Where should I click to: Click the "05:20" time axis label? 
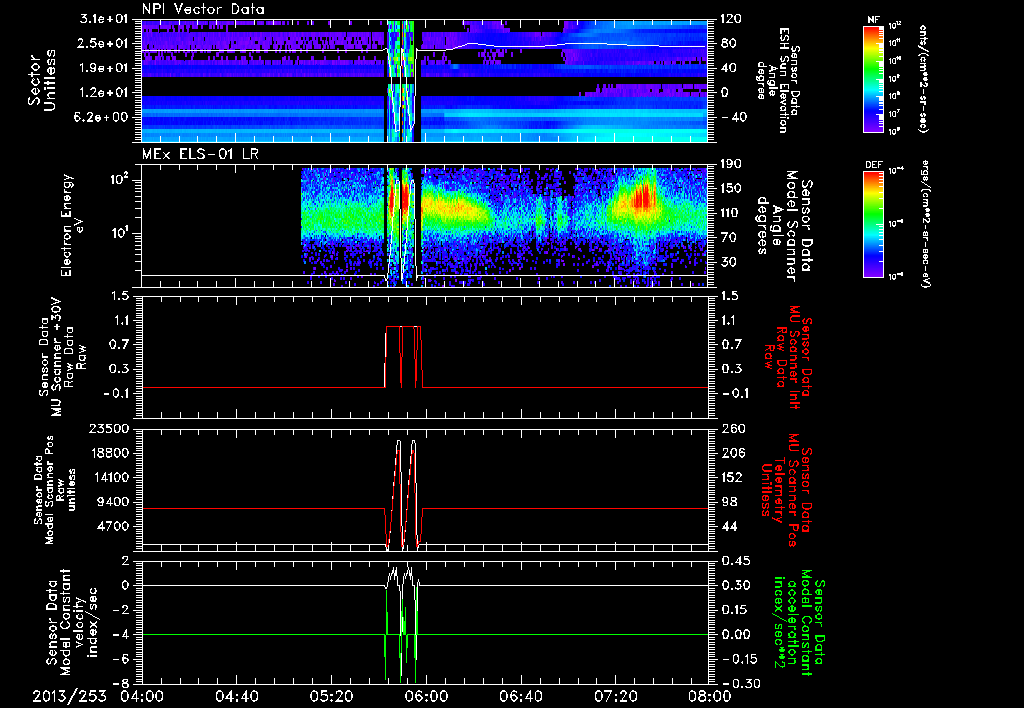pyautogui.click(x=331, y=696)
